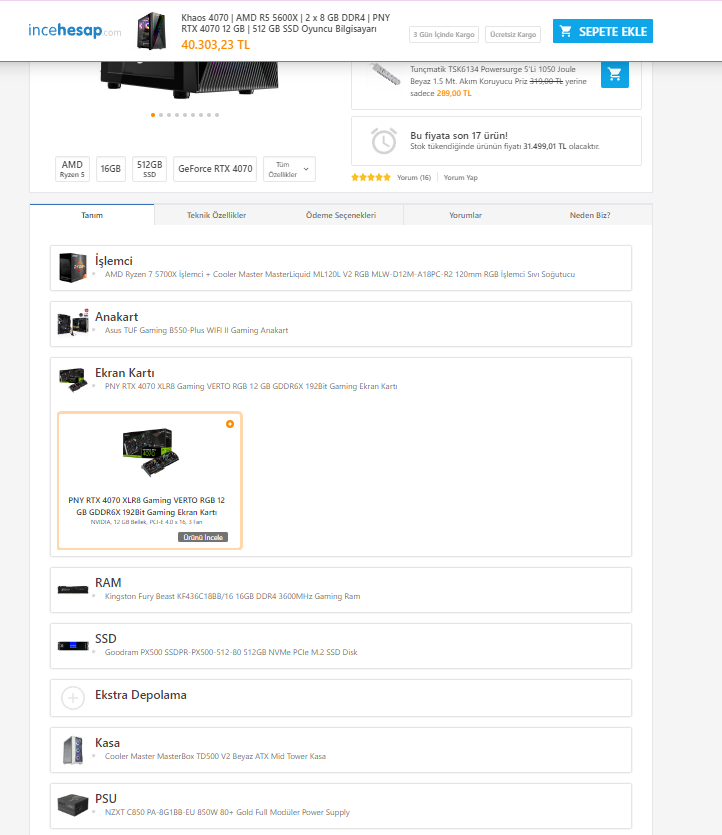The height and width of the screenshot is (835, 722).
Task: Open the Yorum (16) reviews link
Action: (414, 177)
